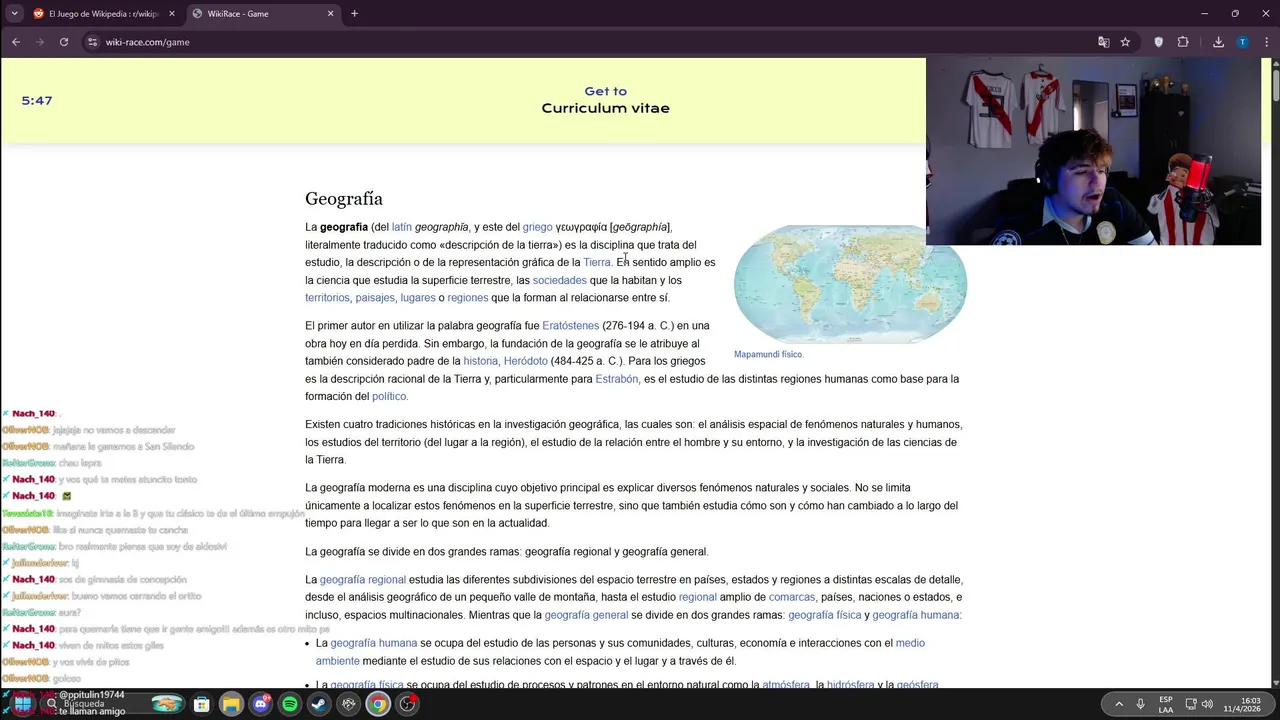Click the 'territorios' link
Viewport: 1280px width, 720px height.
[327, 298]
